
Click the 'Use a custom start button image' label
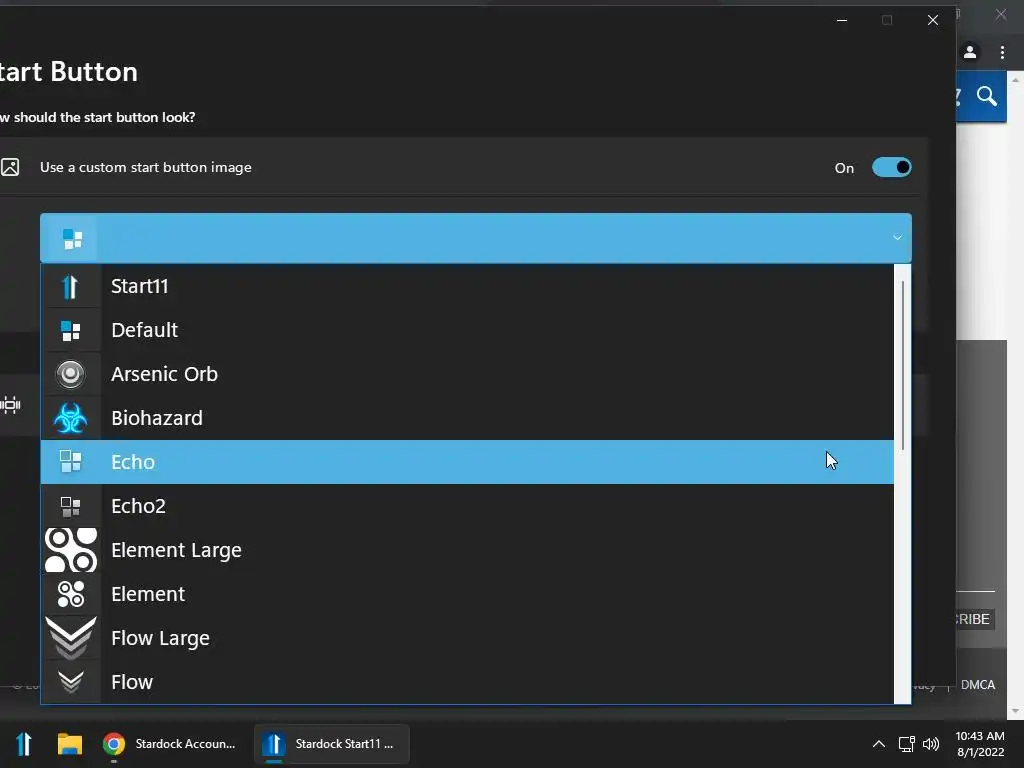pos(146,167)
